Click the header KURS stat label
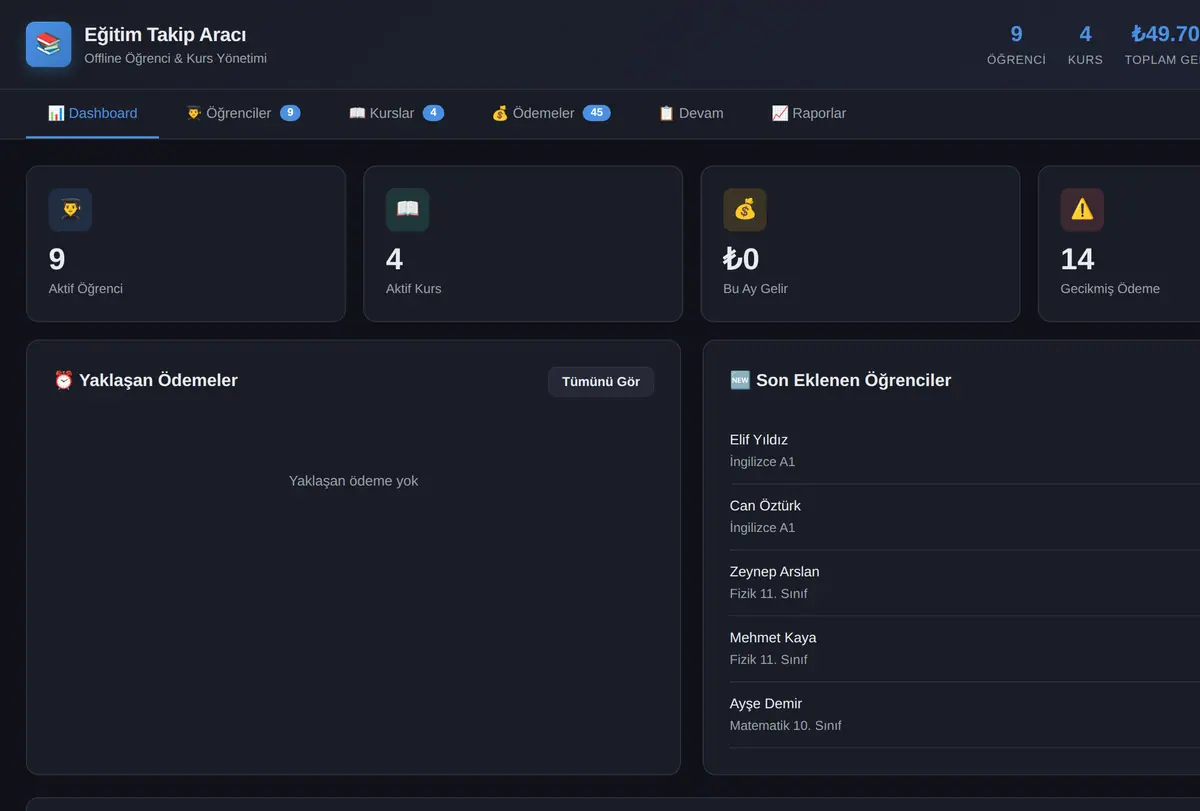This screenshot has width=1200, height=811. point(1085,60)
